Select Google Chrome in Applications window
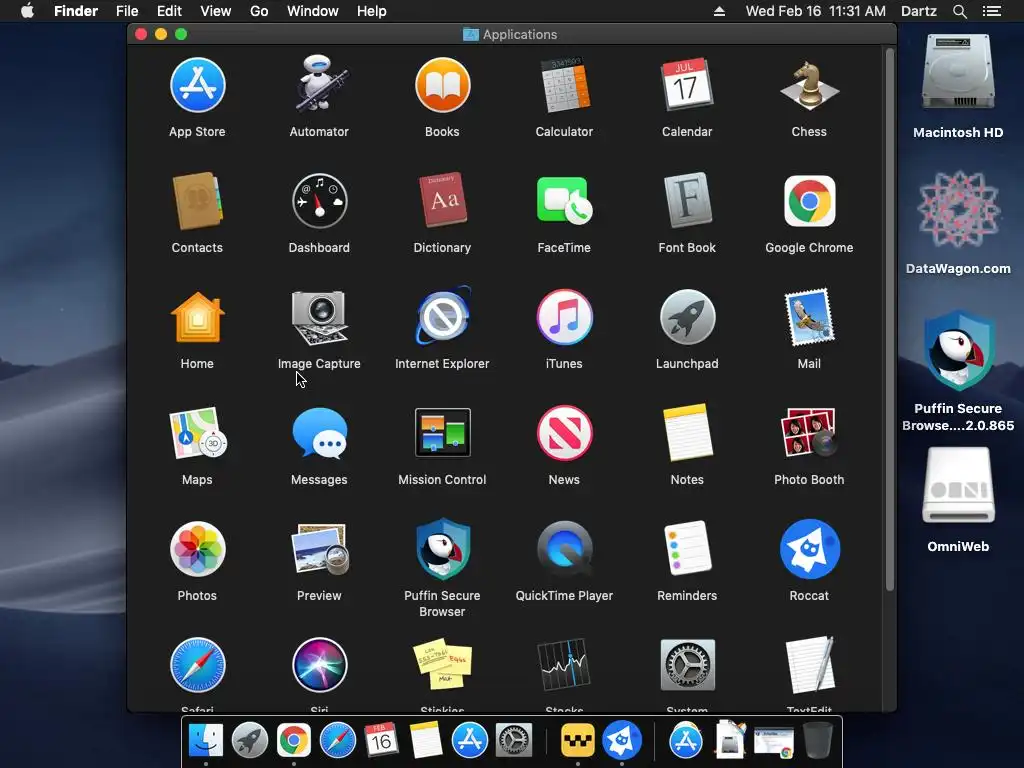1024x768 pixels. tap(809, 201)
